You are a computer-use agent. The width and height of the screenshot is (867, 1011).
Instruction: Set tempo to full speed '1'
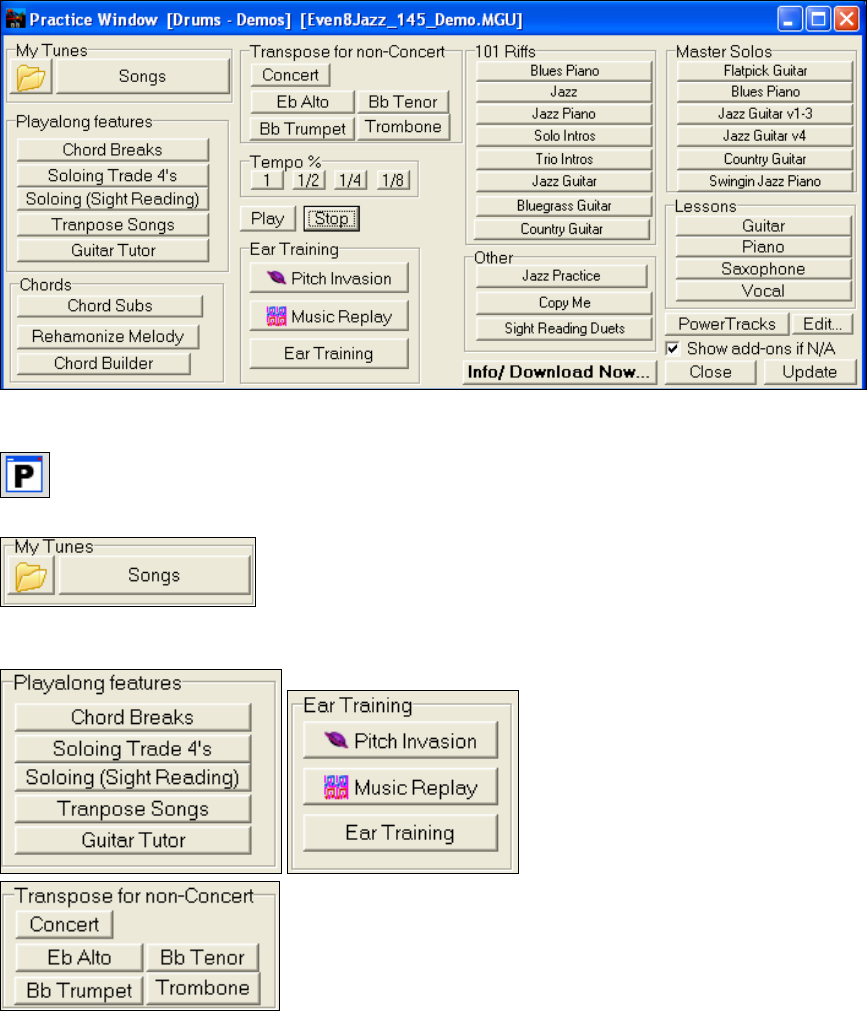(267, 181)
